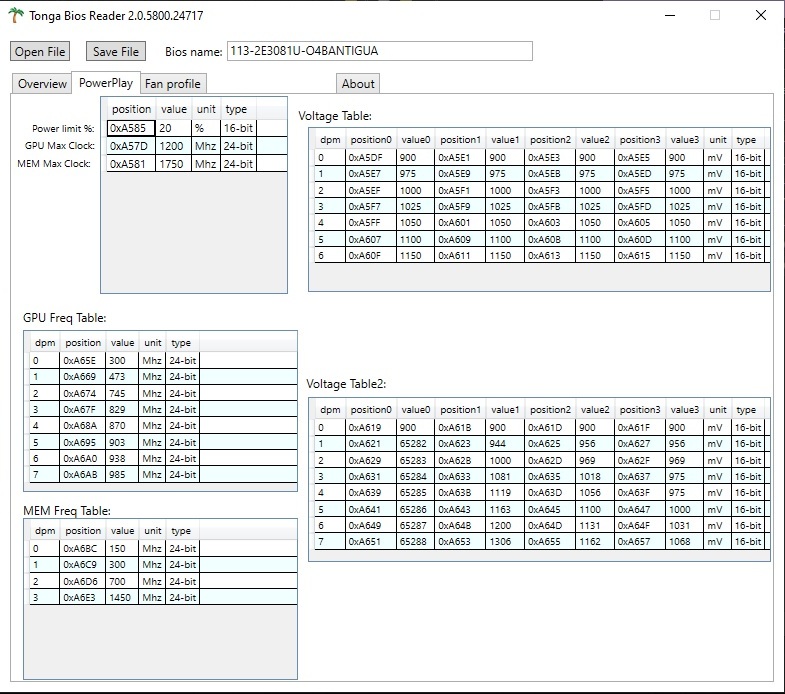Click MEM Freq Table position column header
Viewport: 785px width, 694px height.
coord(83,531)
